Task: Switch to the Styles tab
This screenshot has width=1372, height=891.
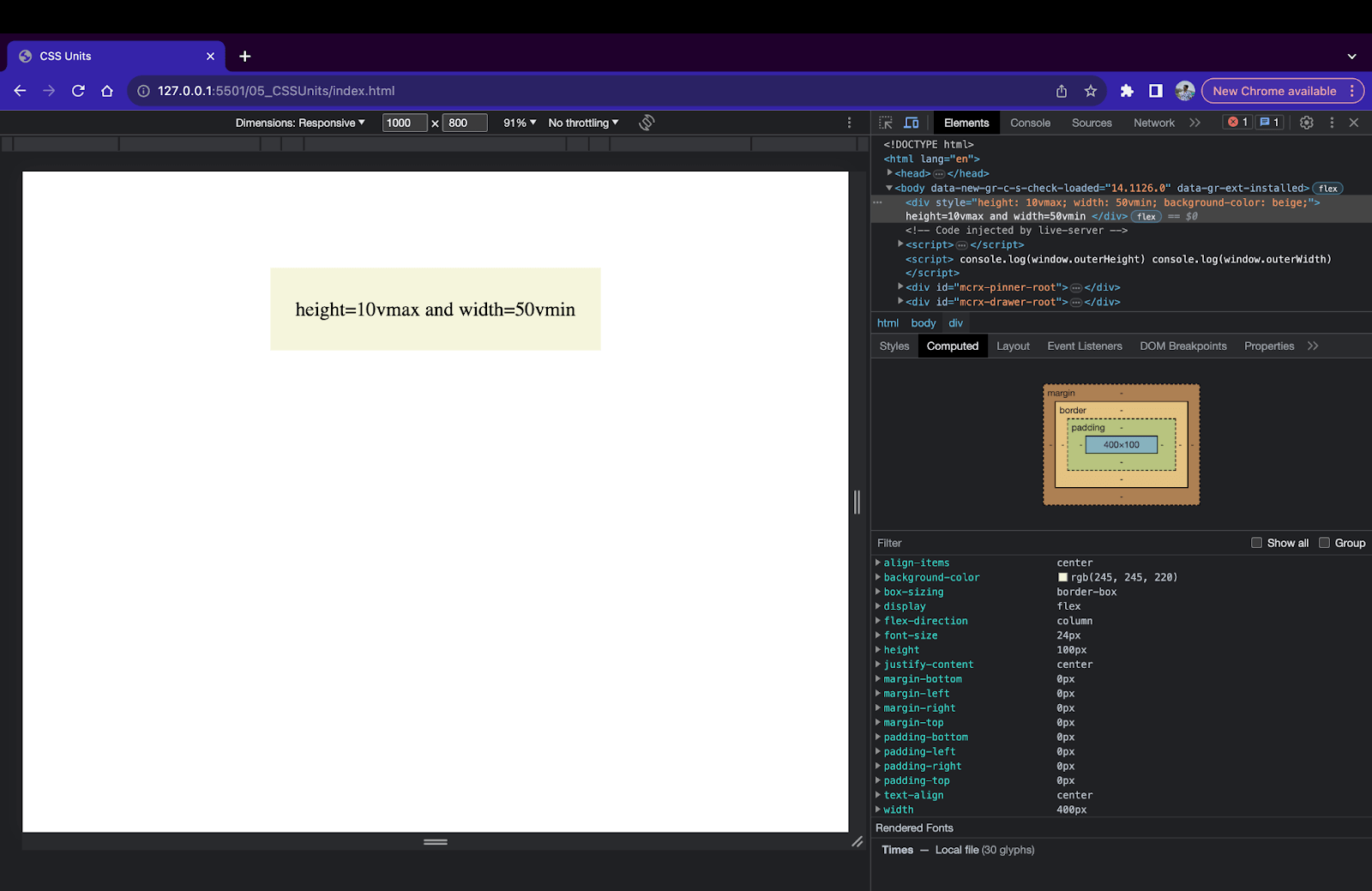Action: 894,346
